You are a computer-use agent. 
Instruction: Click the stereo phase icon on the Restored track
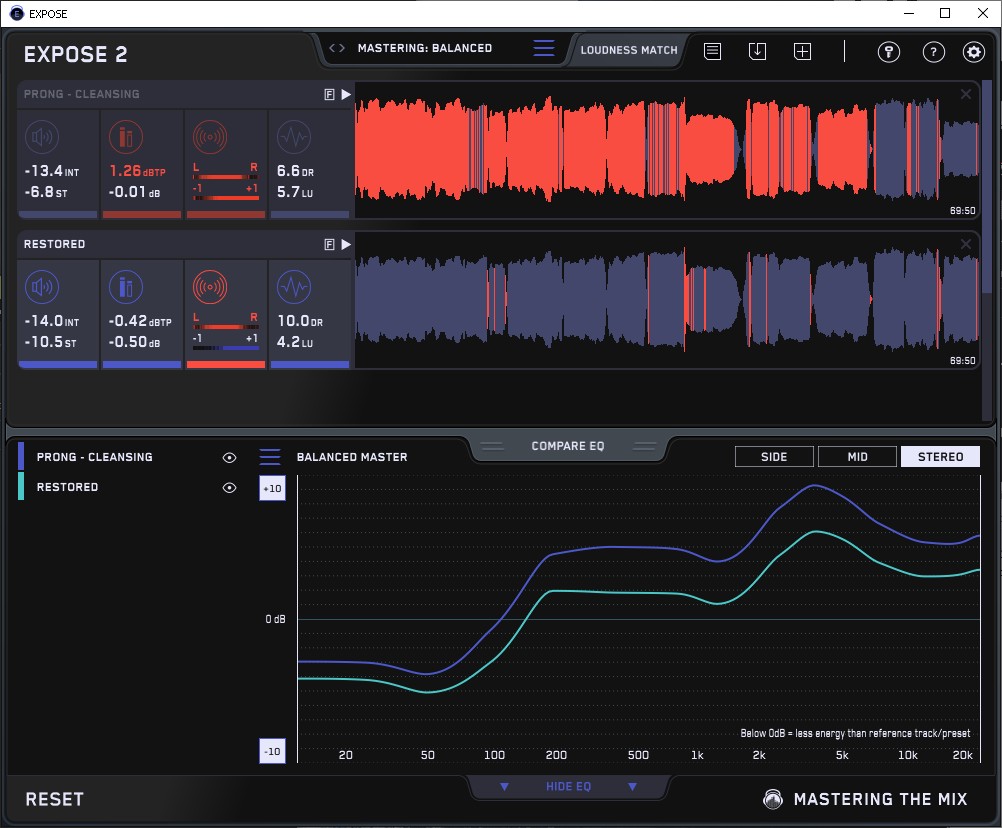[209, 287]
